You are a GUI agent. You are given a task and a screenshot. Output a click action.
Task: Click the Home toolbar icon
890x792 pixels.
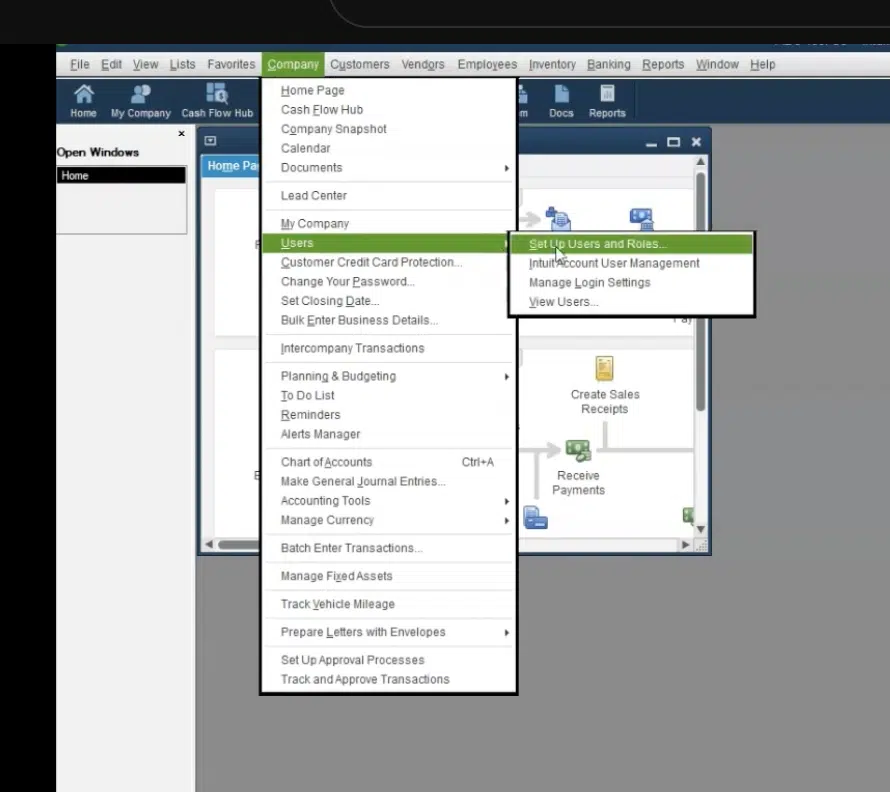[83, 100]
